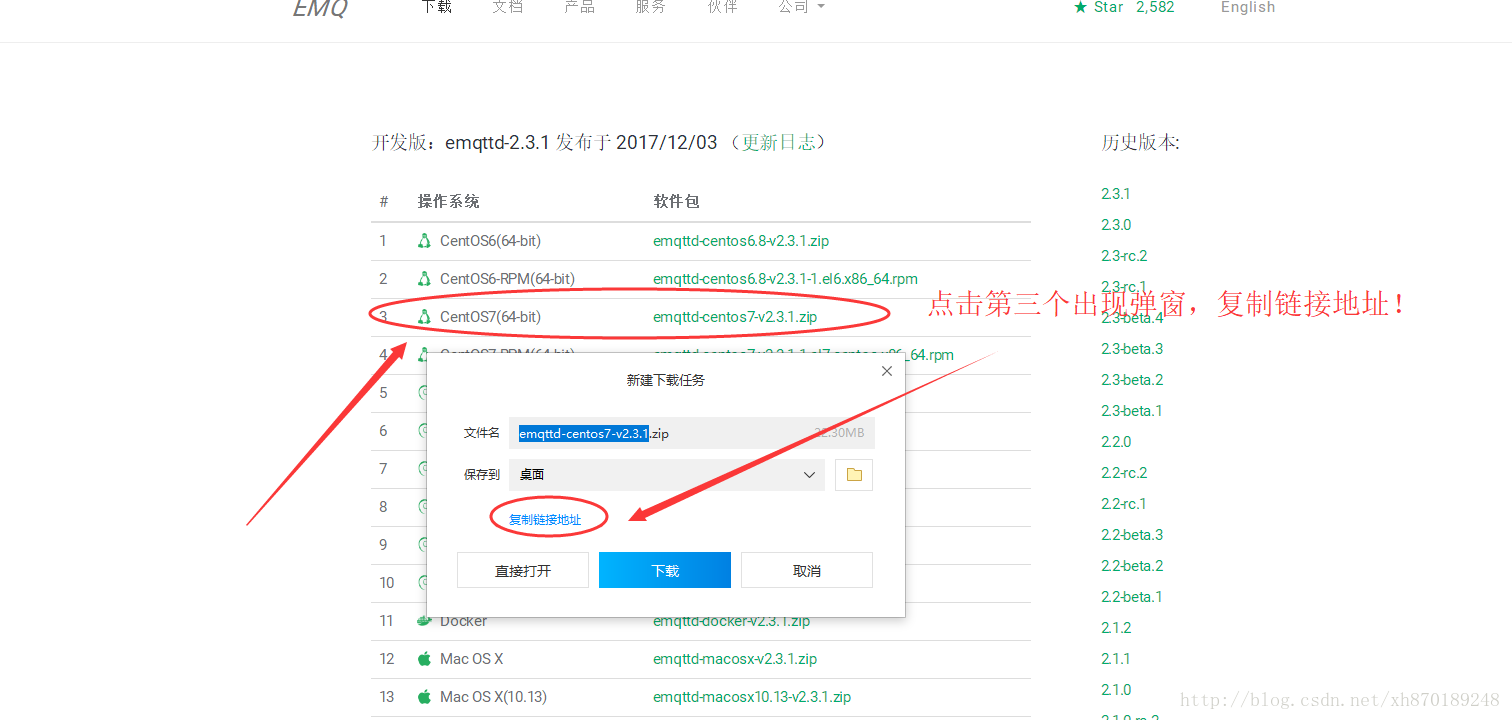
Task: Open the 产品 navigation item
Action: pos(579,7)
